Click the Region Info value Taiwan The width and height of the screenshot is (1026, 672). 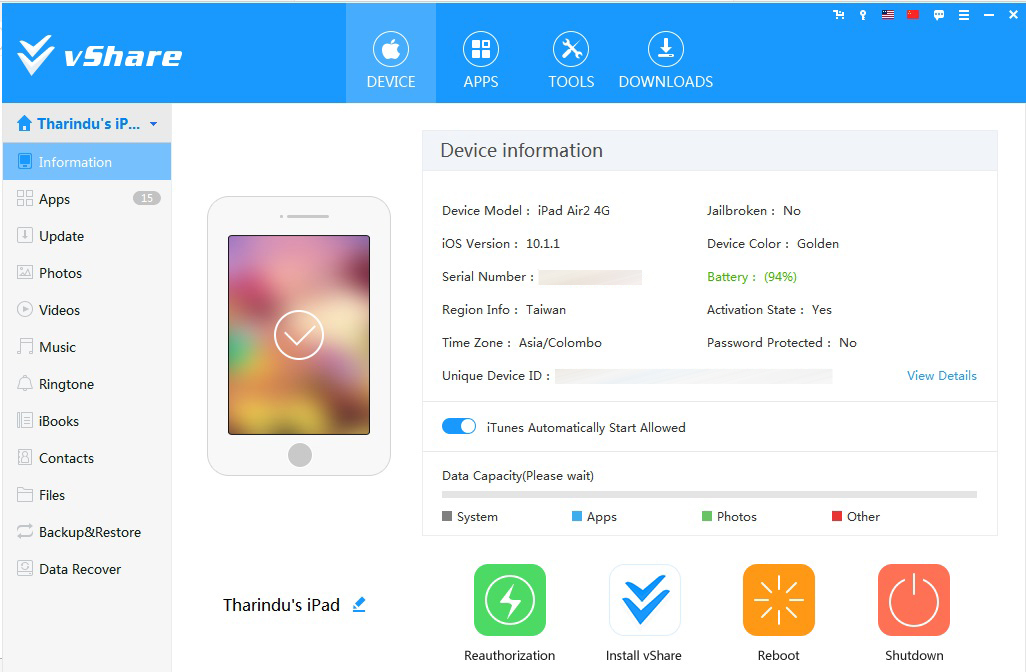coord(546,309)
